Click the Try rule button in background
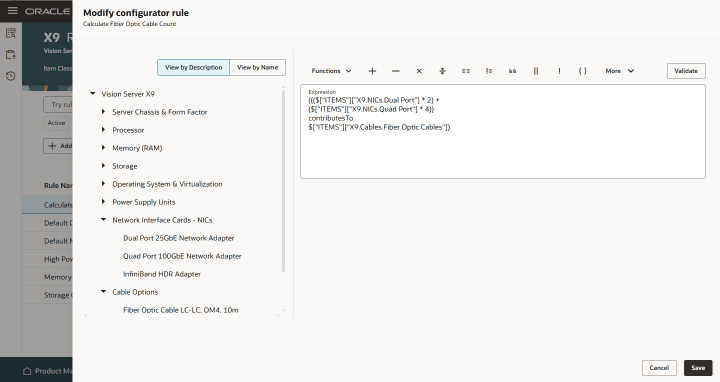Screen dimensions: 720x382 pos(58,105)
